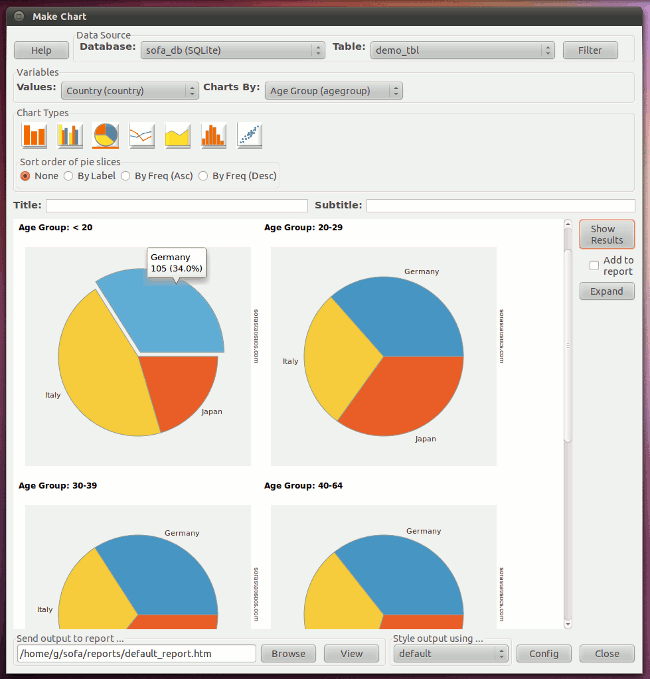Open the Values Country dropdown
Screen dimensions: 650x679
tap(130, 91)
